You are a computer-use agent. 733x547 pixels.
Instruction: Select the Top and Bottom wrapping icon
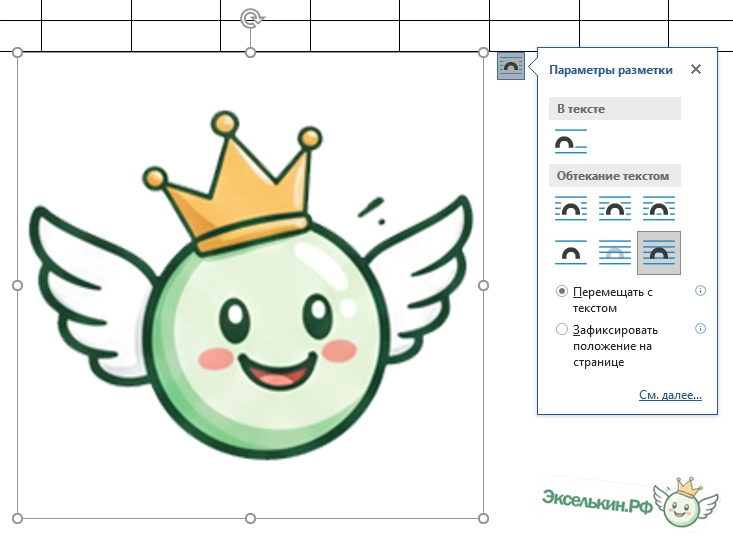[571, 252]
